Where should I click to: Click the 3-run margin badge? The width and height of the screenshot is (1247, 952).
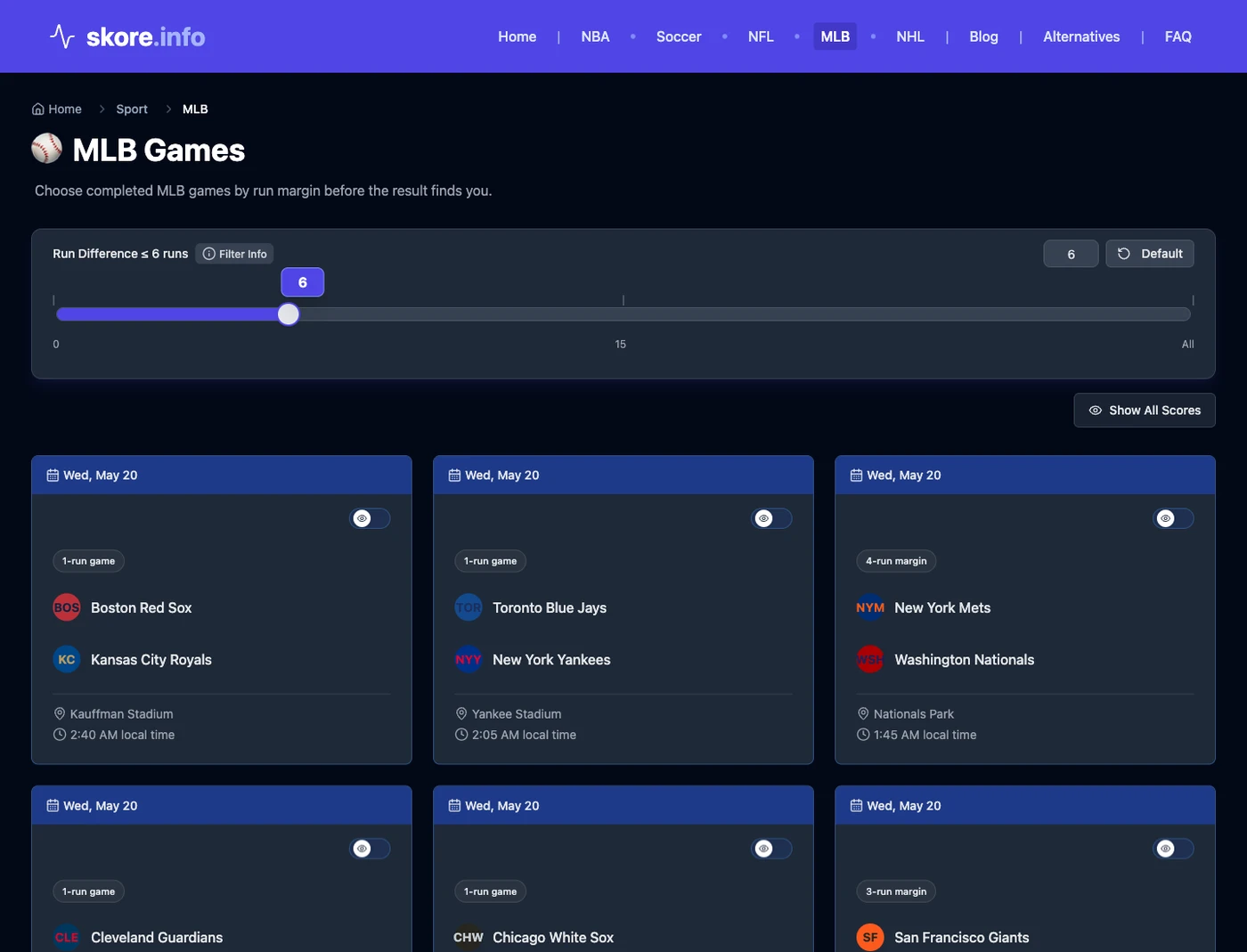(896, 891)
